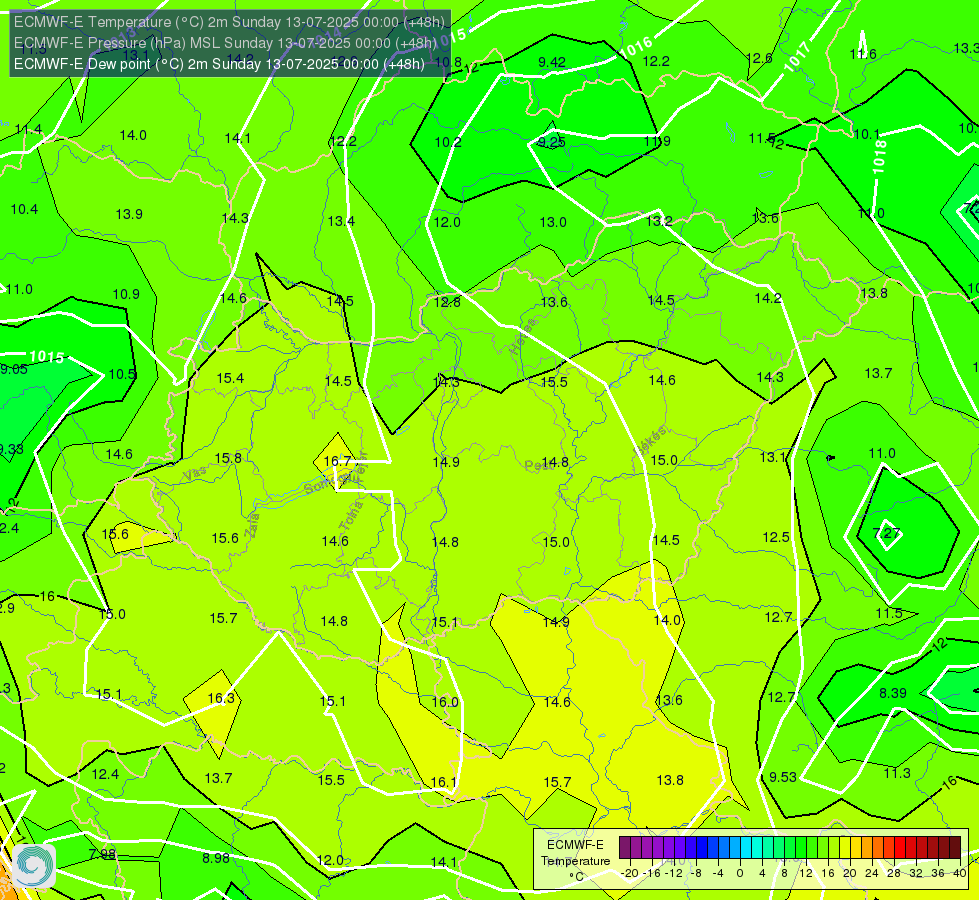The image size is (979, 900).
Task: Click the 9.05 temperature value
Action: [14, 369]
